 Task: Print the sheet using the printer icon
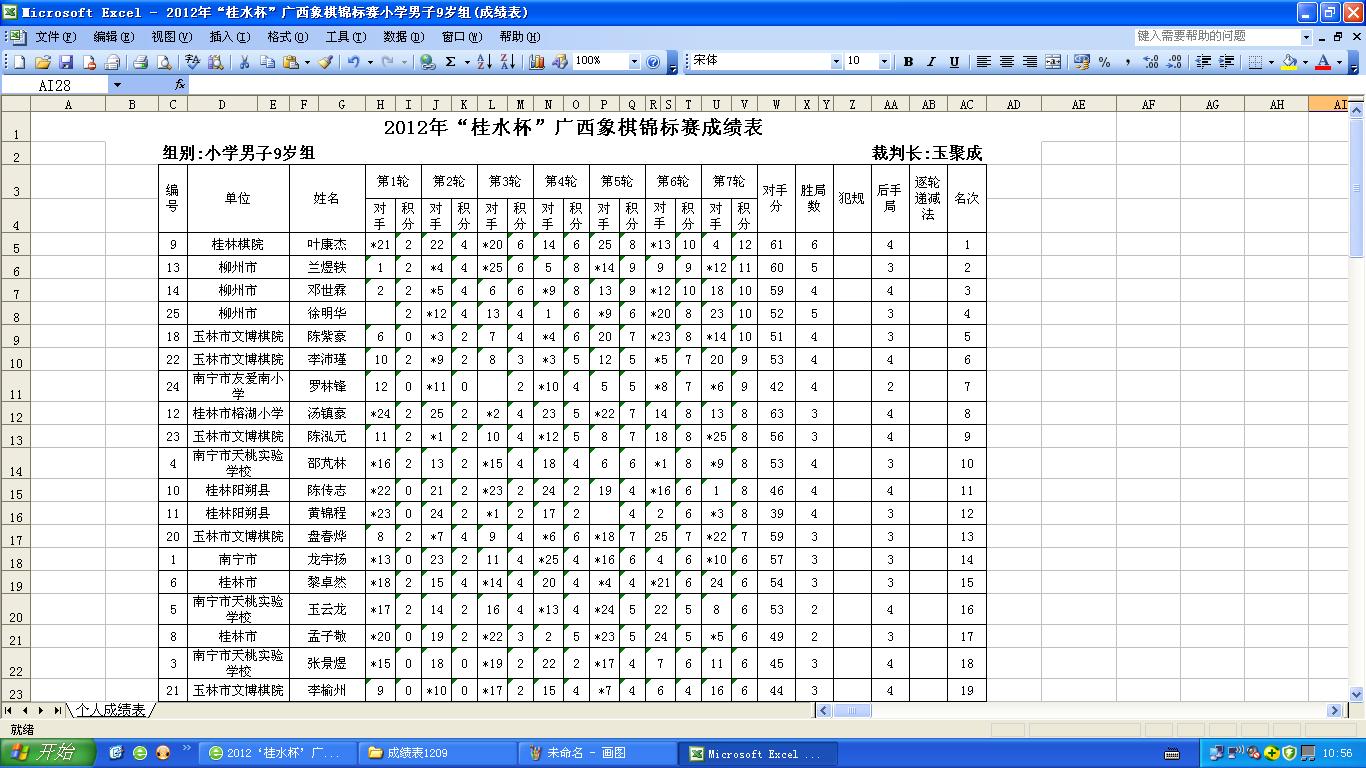[x=140, y=61]
